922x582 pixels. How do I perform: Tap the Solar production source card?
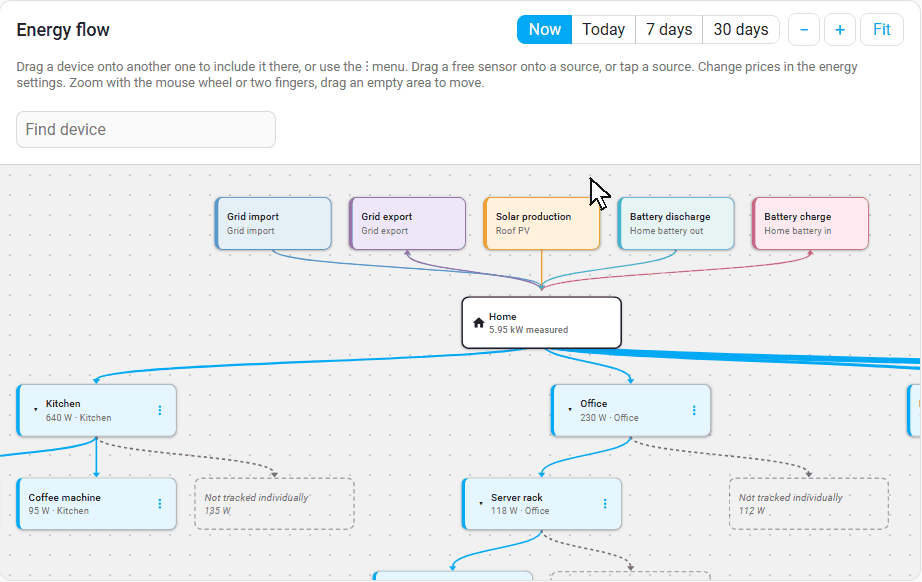click(x=542, y=223)
